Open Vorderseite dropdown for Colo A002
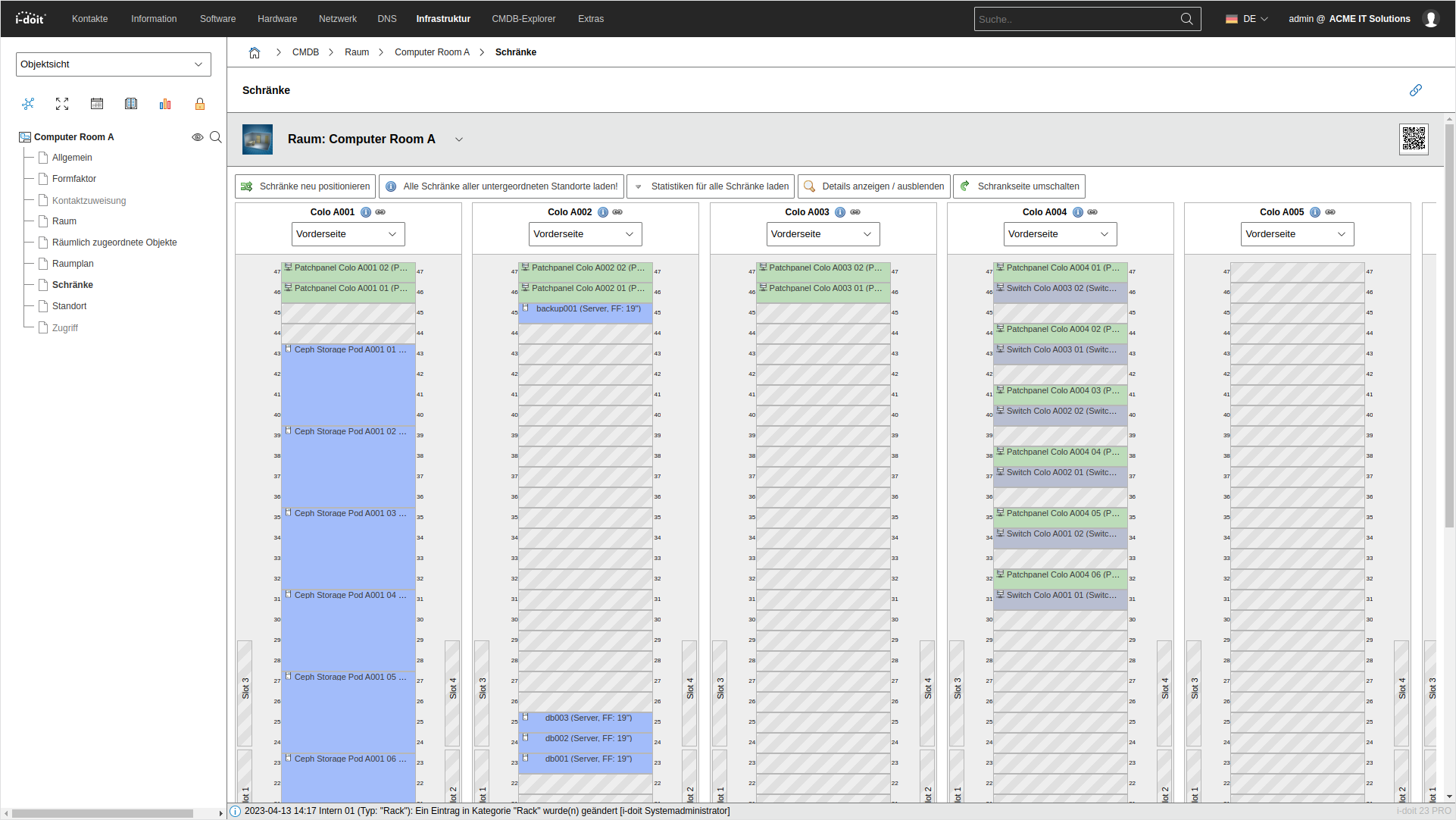This screenshot has height=820, width=1456. [x=585, y=234]
